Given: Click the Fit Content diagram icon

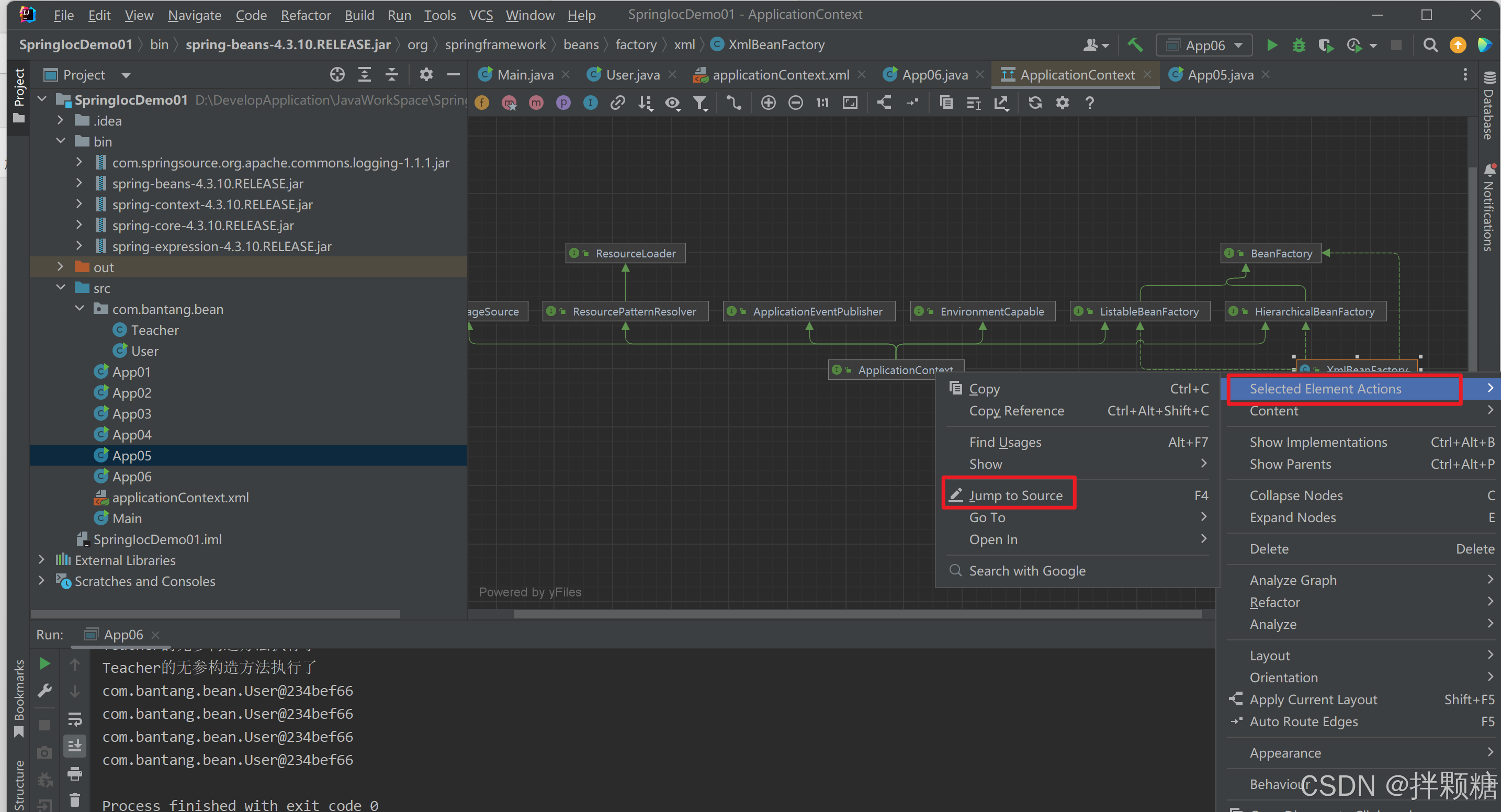Looking at the screenshot, I should pyautogui.click(x=850, y=103).
